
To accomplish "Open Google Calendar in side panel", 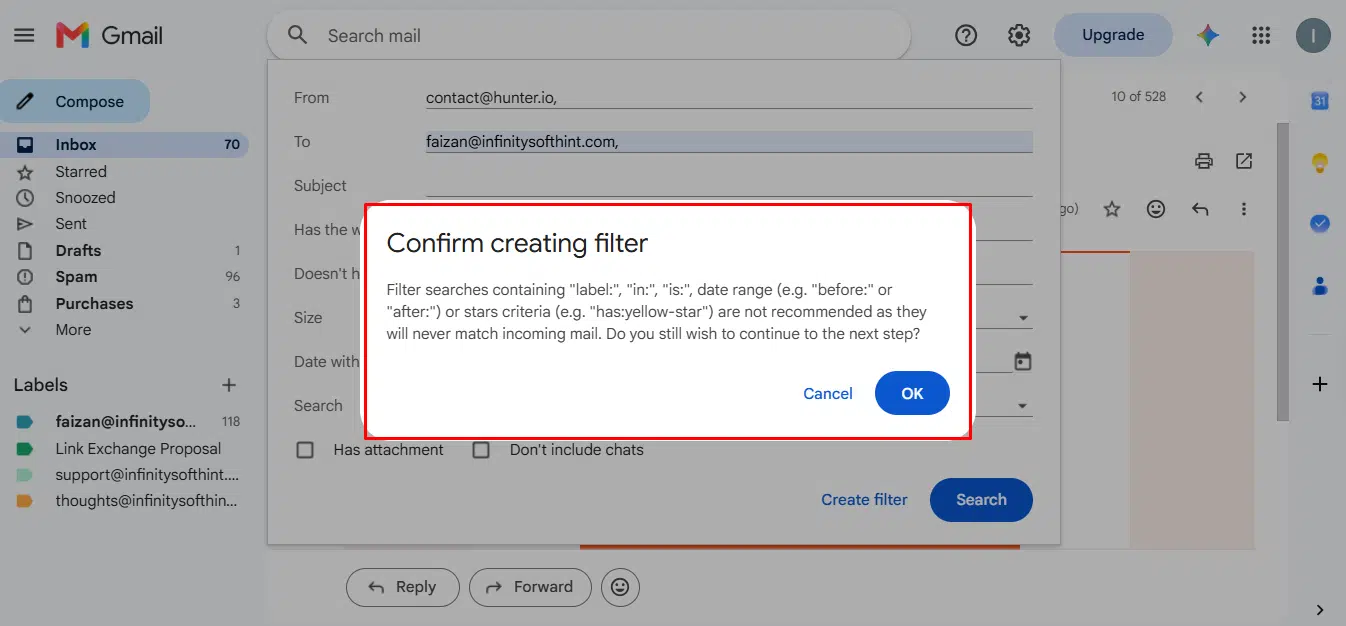I will [1320, 101].
